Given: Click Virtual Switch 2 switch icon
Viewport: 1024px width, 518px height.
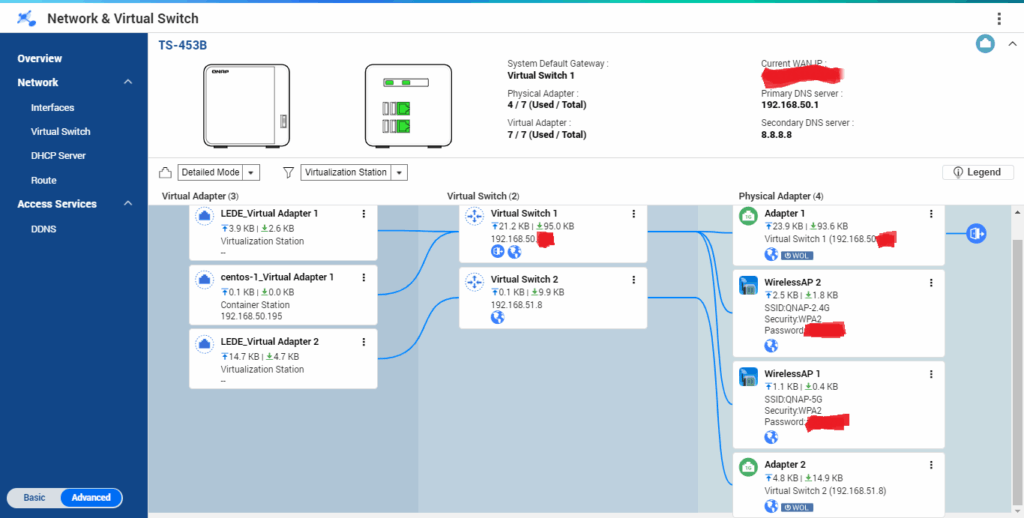Looking at the screenshot, I should (474, 282).
